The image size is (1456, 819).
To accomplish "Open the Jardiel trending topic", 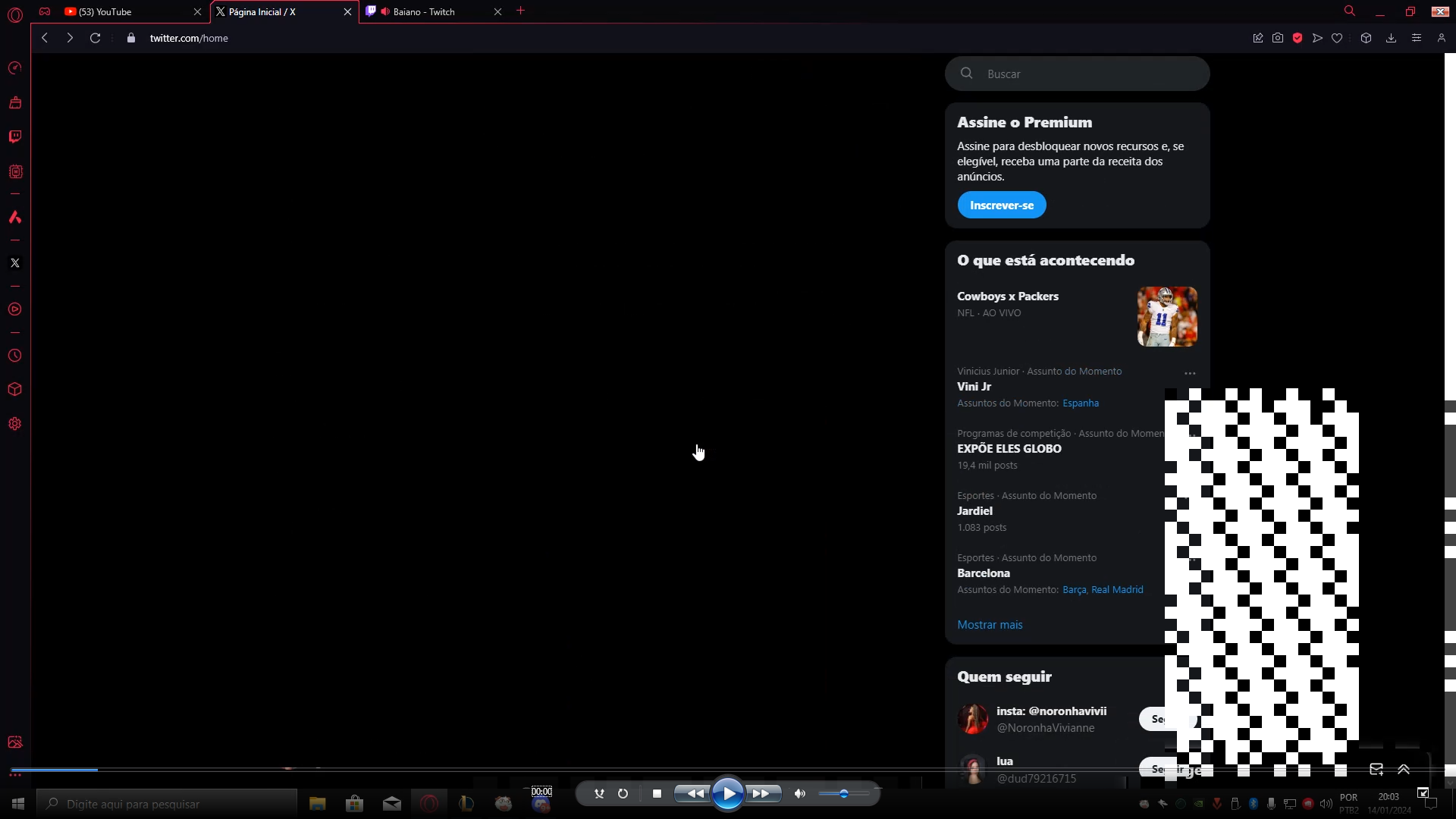I will 974,511.
